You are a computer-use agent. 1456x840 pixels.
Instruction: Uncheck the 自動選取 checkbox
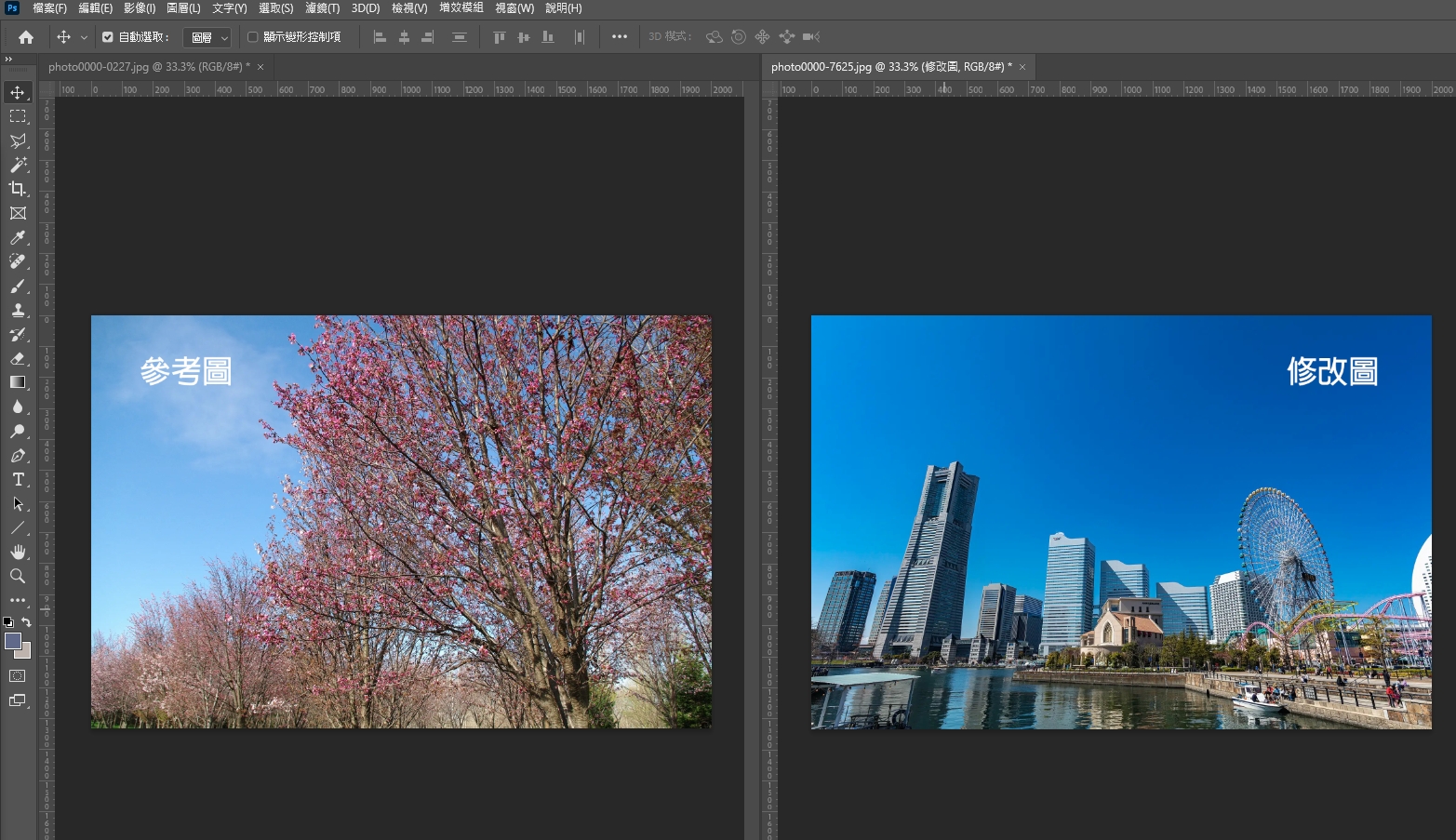coord(108,37)
